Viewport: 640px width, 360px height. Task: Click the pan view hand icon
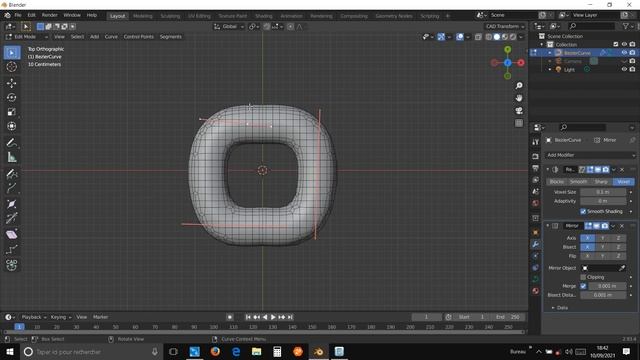tap(519, 98)
